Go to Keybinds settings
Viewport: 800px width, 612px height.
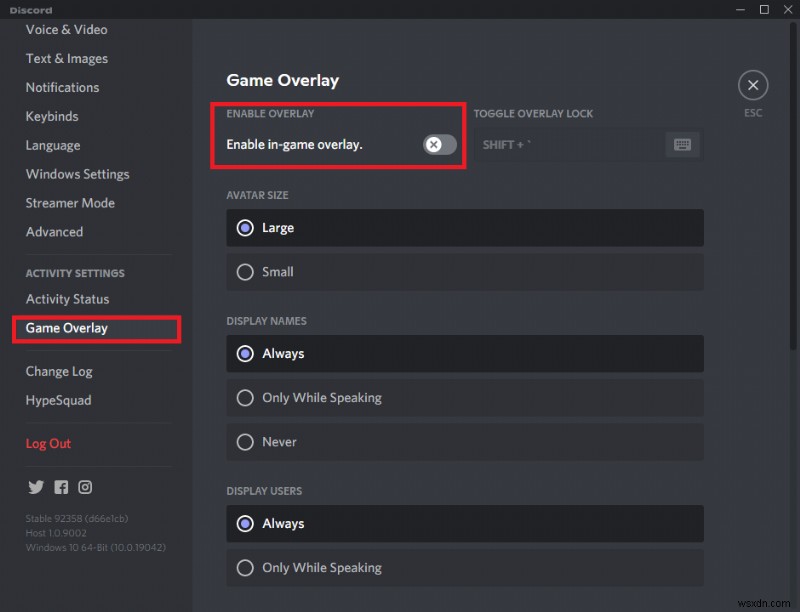click(x=52, y=116)
